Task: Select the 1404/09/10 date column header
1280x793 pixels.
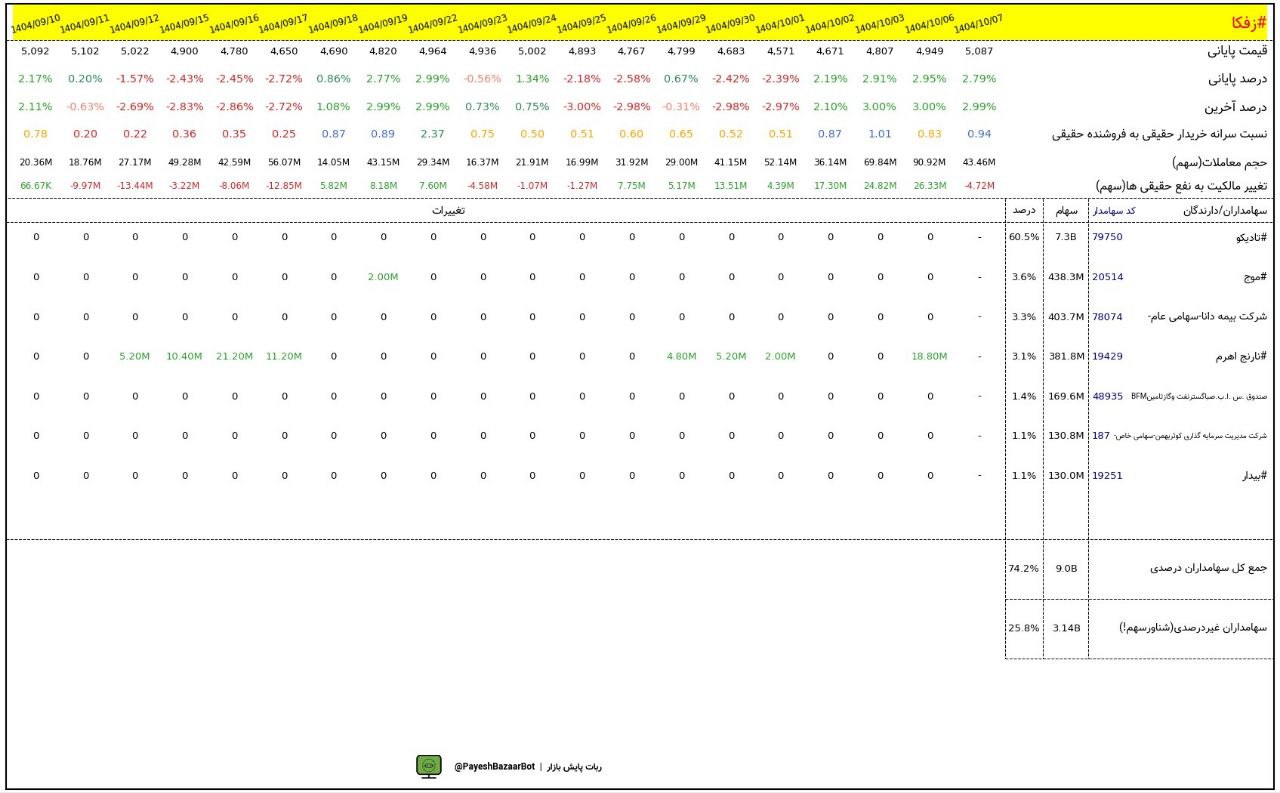Action: 35,22
